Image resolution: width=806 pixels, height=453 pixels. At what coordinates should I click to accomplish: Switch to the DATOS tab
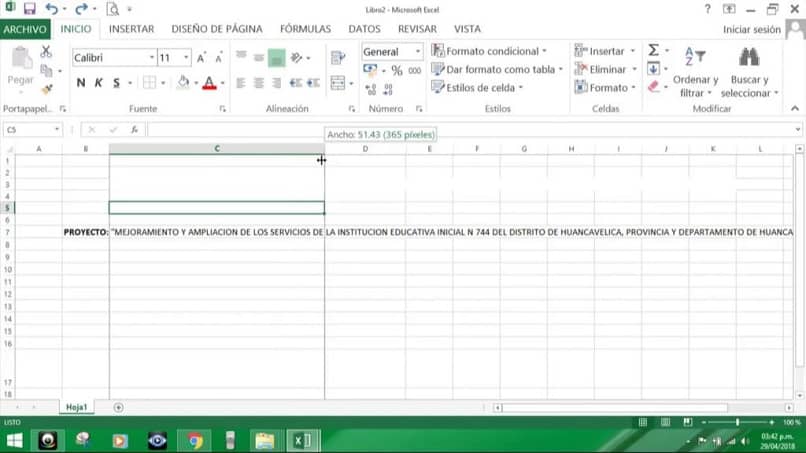364,29
